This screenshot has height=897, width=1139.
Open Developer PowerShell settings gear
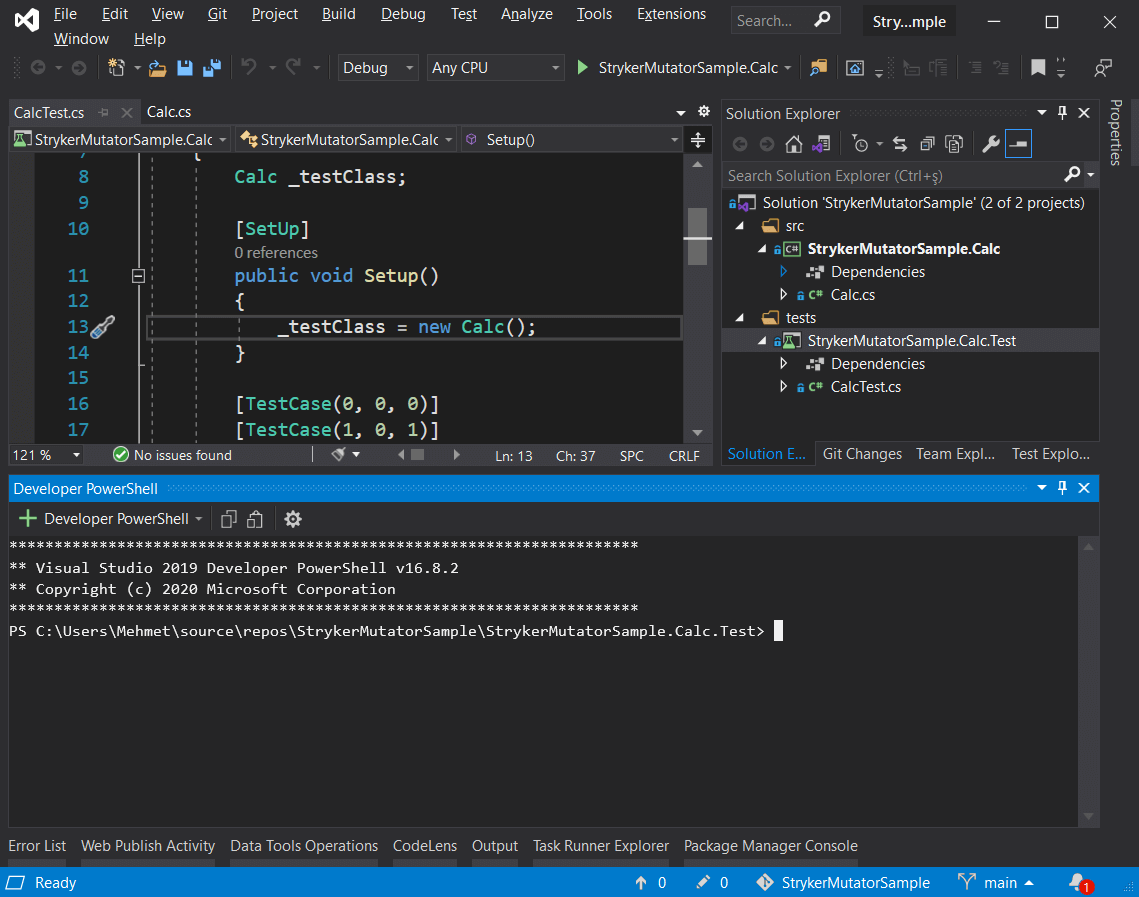[x=293, y=519]
